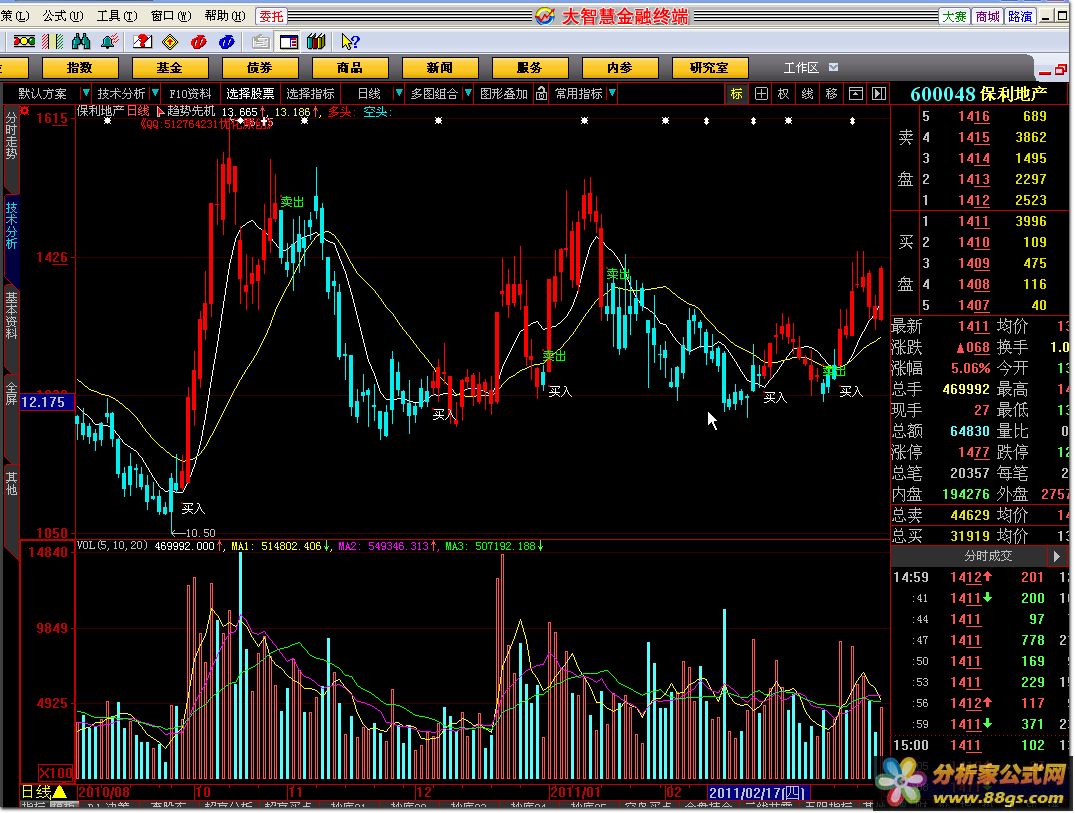Screen dimensions: 1075x813
Task: Click the F10资料 toolbar button
Action: [x=190, y=94]
